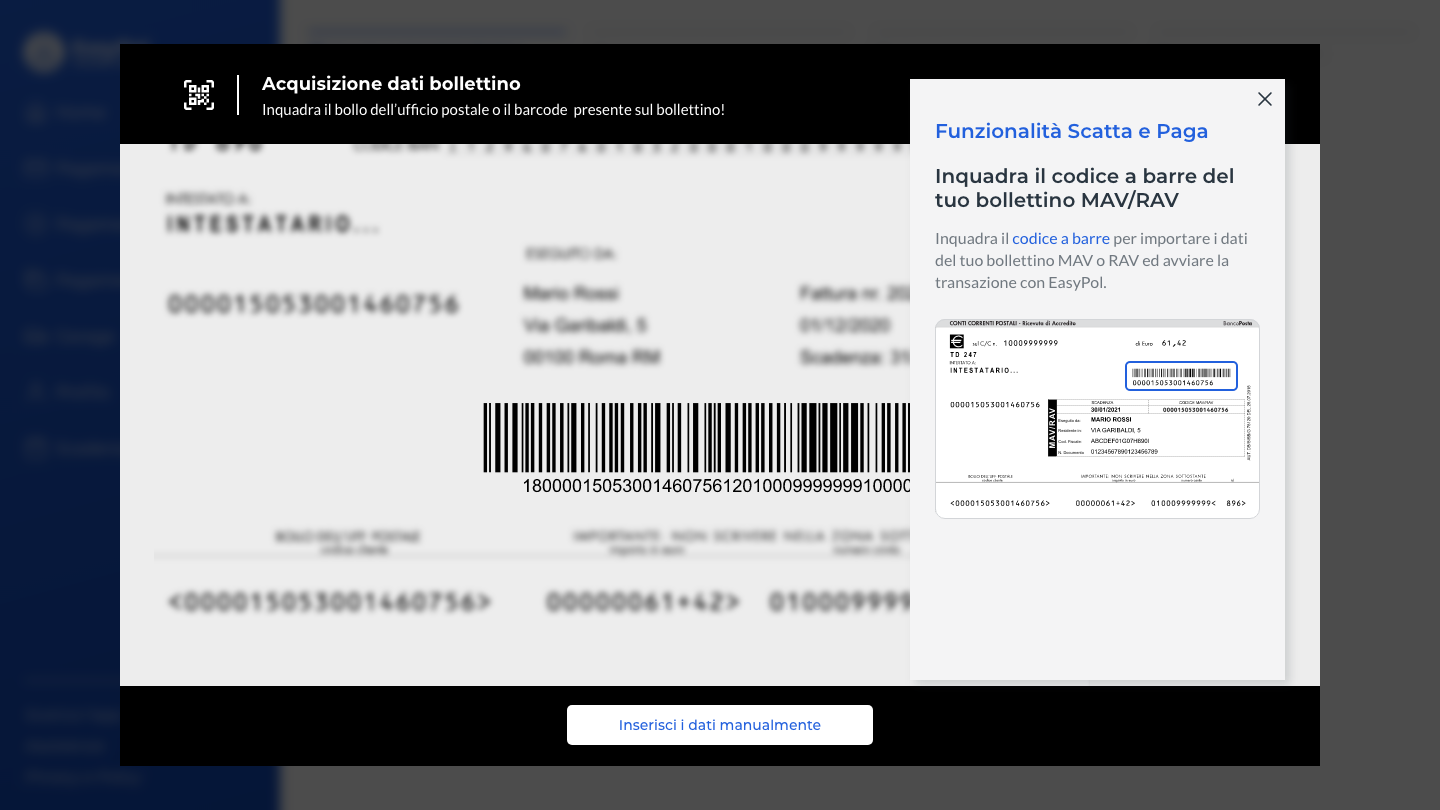Close the Scatta e Paga help panel
The height and width of the screenshot is (810, 1440).
point(1265,99)
